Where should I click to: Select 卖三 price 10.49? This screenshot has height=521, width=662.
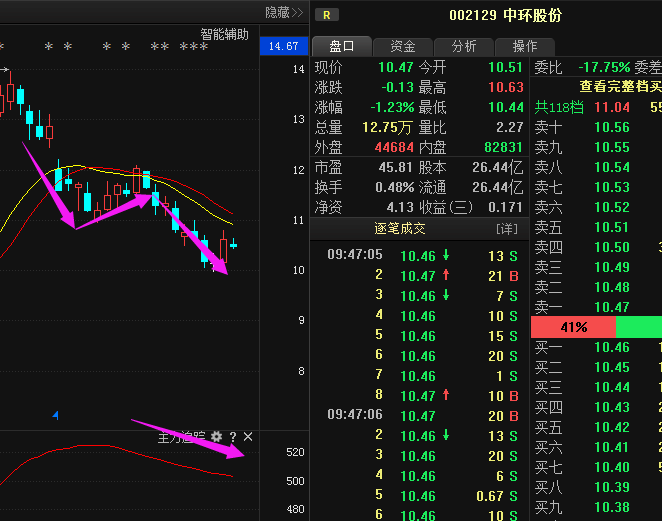pyautogui.click(x=612, y=267)
